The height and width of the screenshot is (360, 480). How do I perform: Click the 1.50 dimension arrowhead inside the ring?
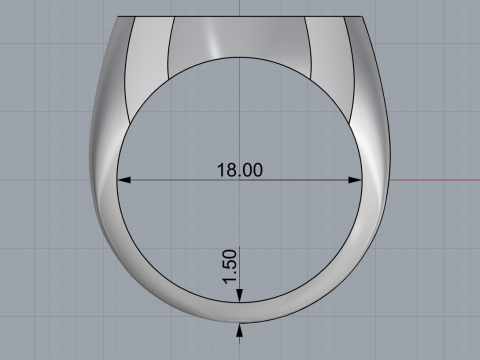pyautogui.click(x=239, y=296)
